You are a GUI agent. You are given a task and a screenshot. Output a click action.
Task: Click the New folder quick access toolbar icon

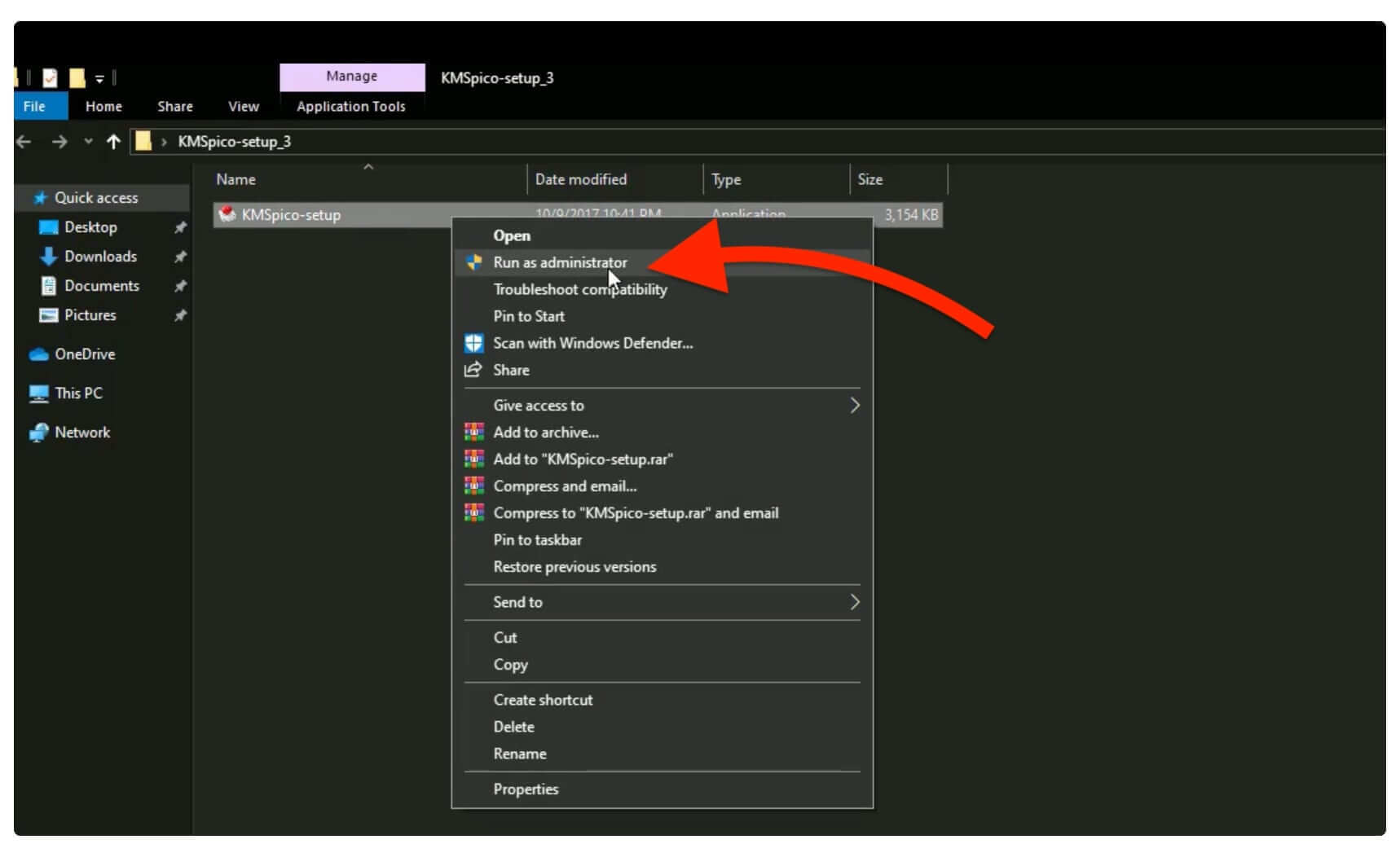[77, 77]
